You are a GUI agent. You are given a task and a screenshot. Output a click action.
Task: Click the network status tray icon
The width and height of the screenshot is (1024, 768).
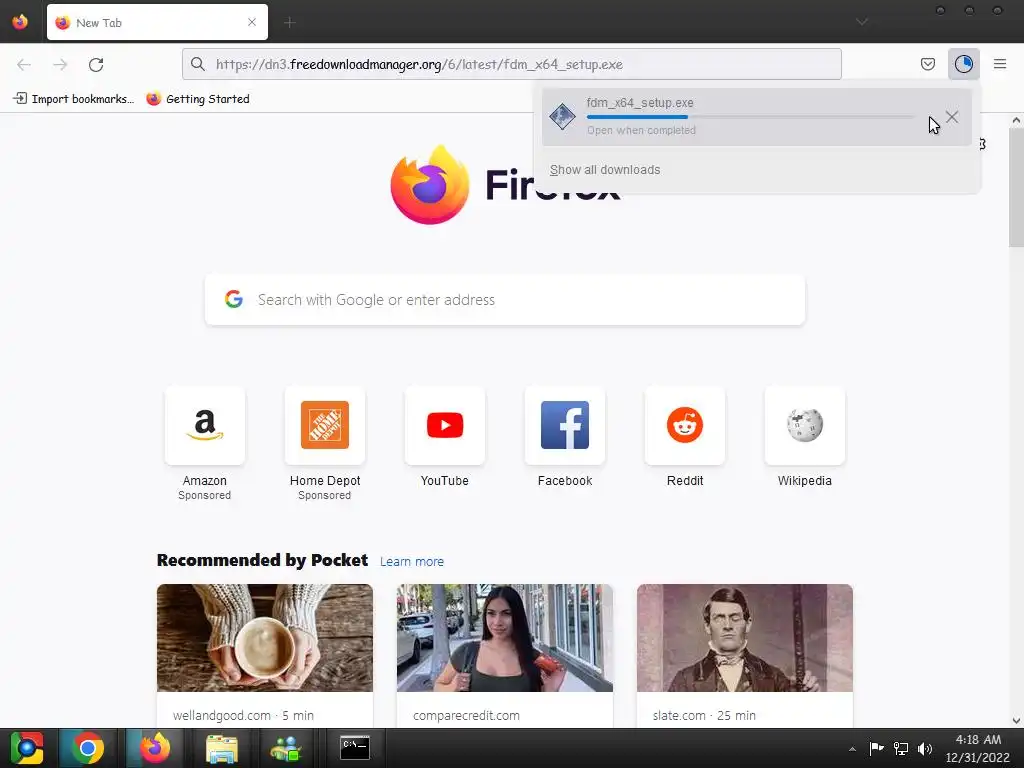[901, 748]
